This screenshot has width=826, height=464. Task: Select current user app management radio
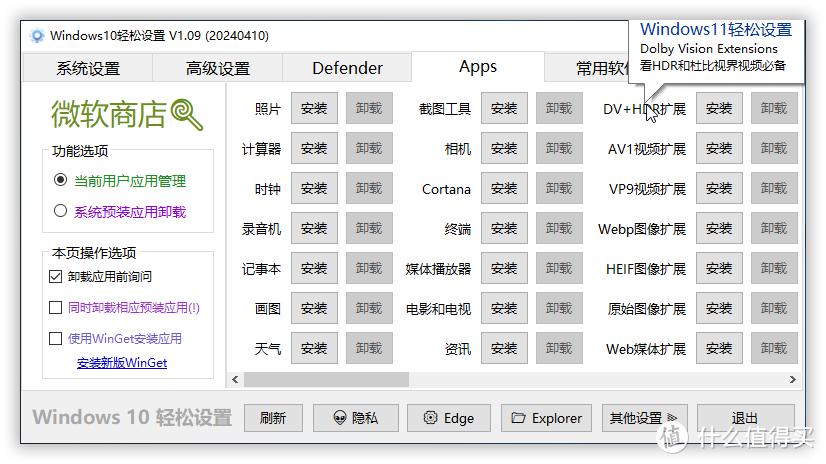coord(61,180)
